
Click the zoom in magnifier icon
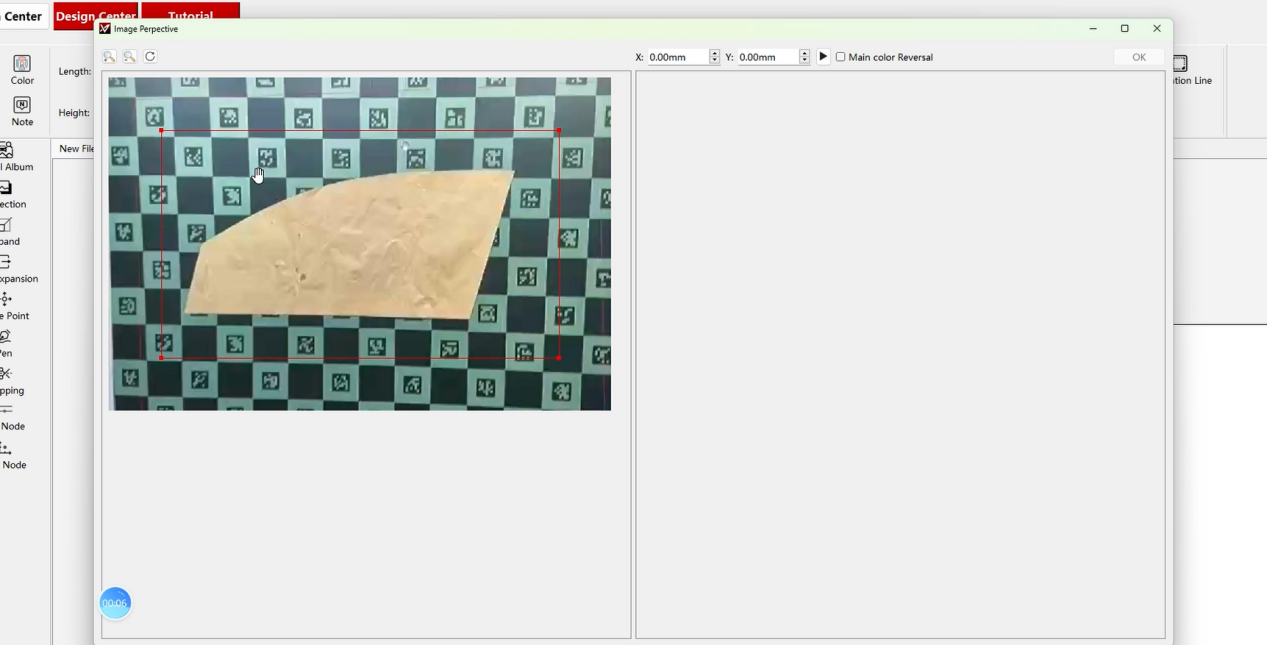(x=110, y=57)
